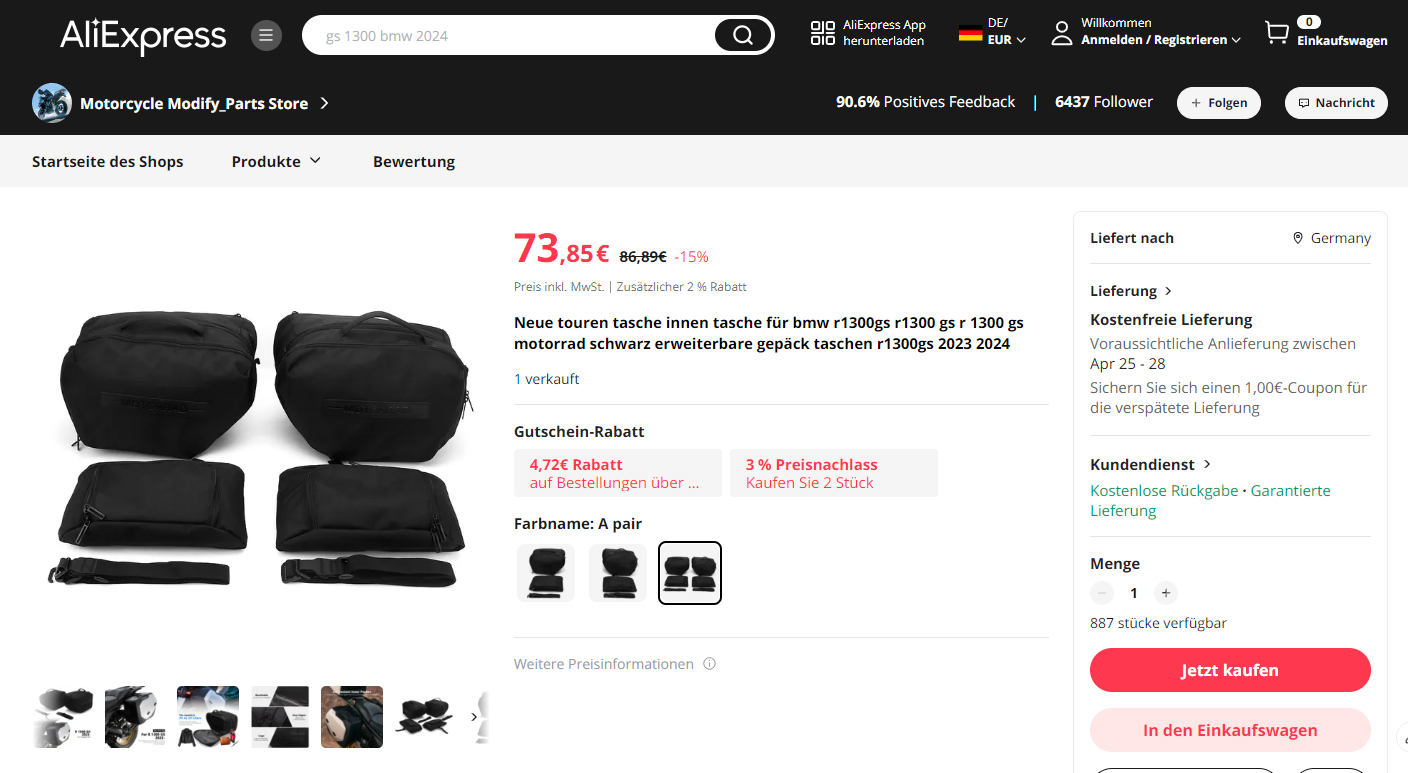Open the hamburger categories menu icon
This screenshot has width=1408, height=773.
(266, 36)
